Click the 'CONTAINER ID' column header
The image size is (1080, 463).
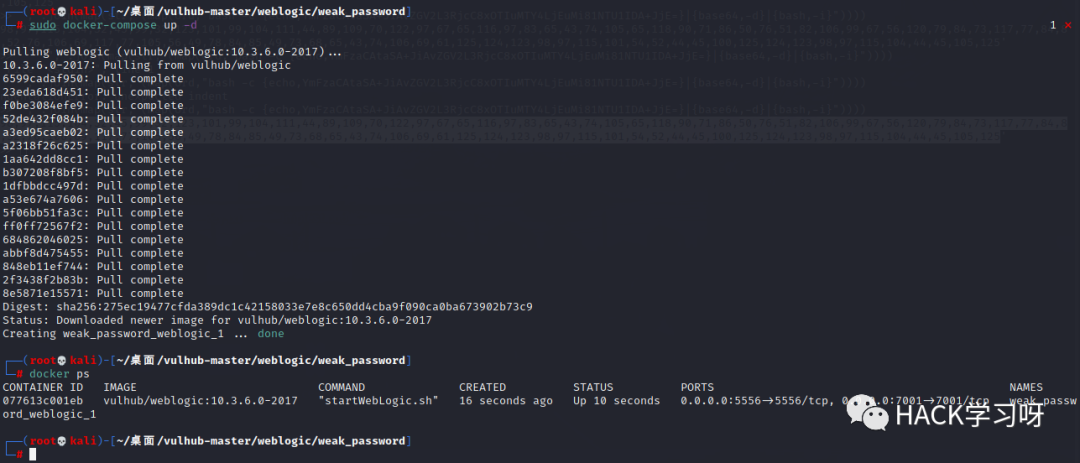43,388
